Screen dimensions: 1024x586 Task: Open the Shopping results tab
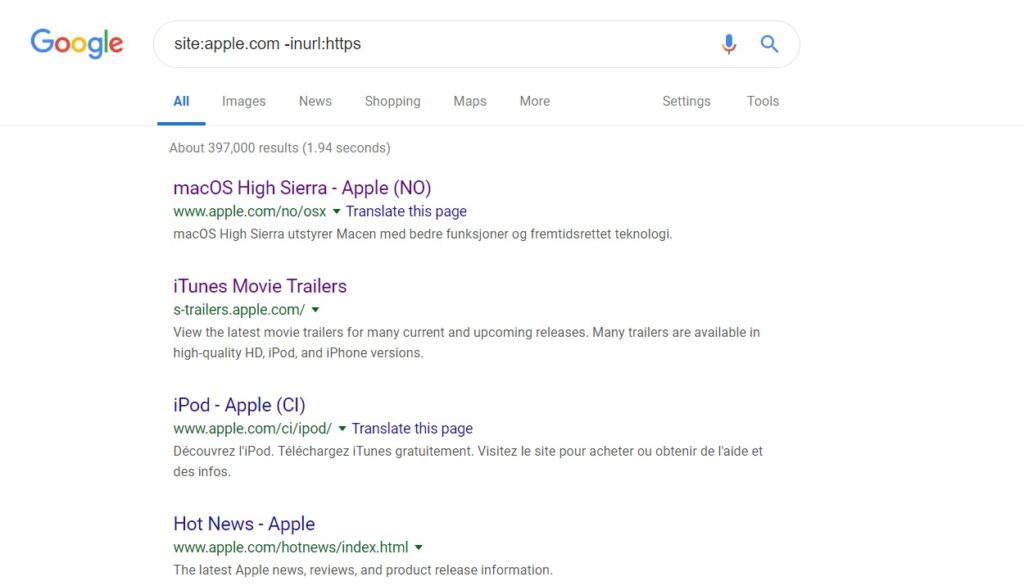(x=392, y=101)
